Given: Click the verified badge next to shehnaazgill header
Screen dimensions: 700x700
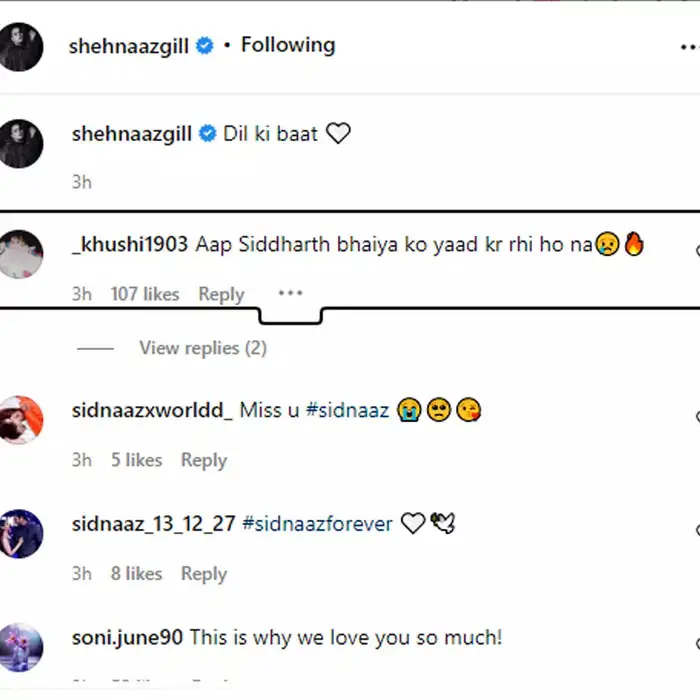Looking at the screenshot, I should tap(205, 46).
